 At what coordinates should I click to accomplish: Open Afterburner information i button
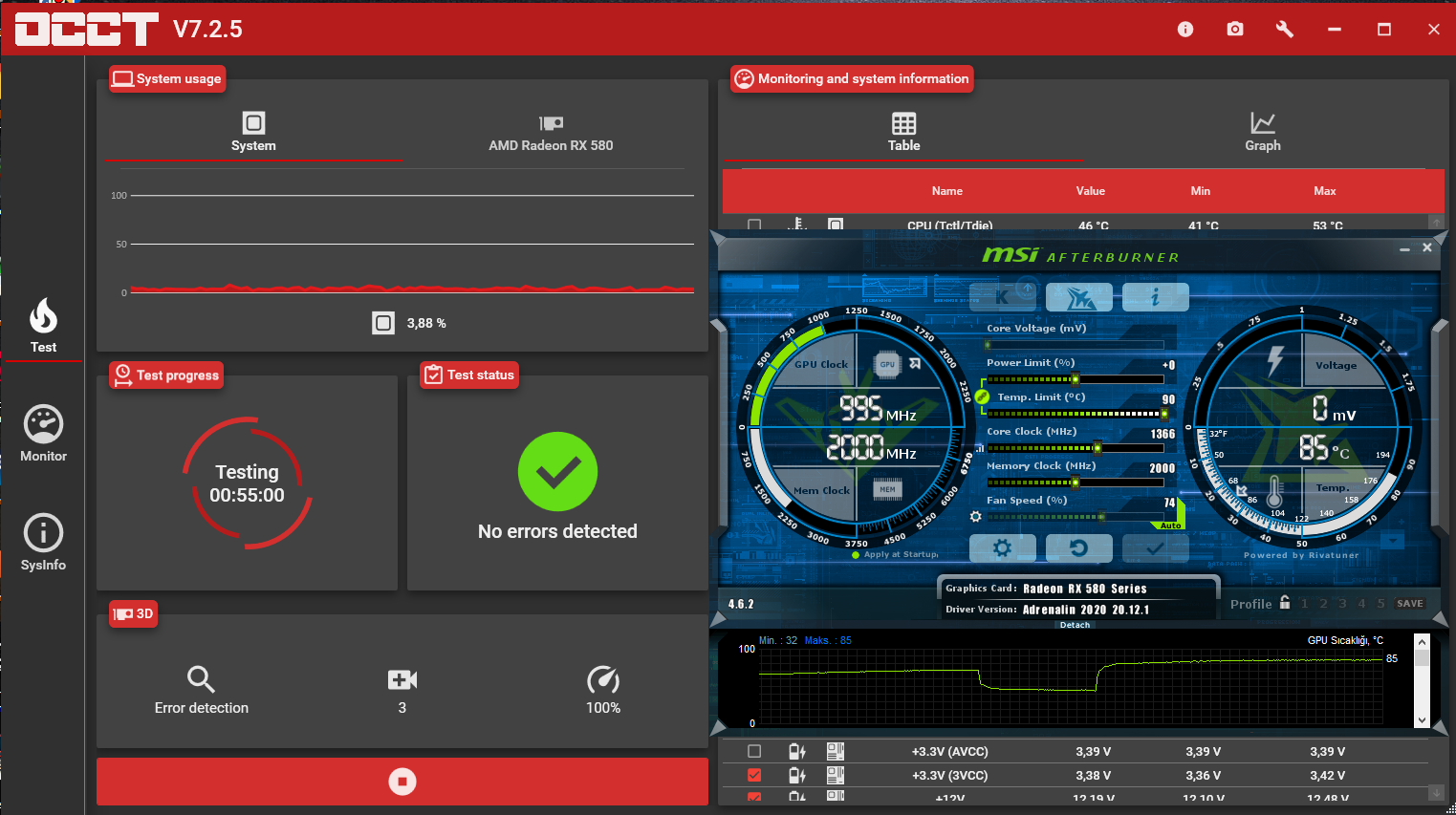(x=1155, y=297)
